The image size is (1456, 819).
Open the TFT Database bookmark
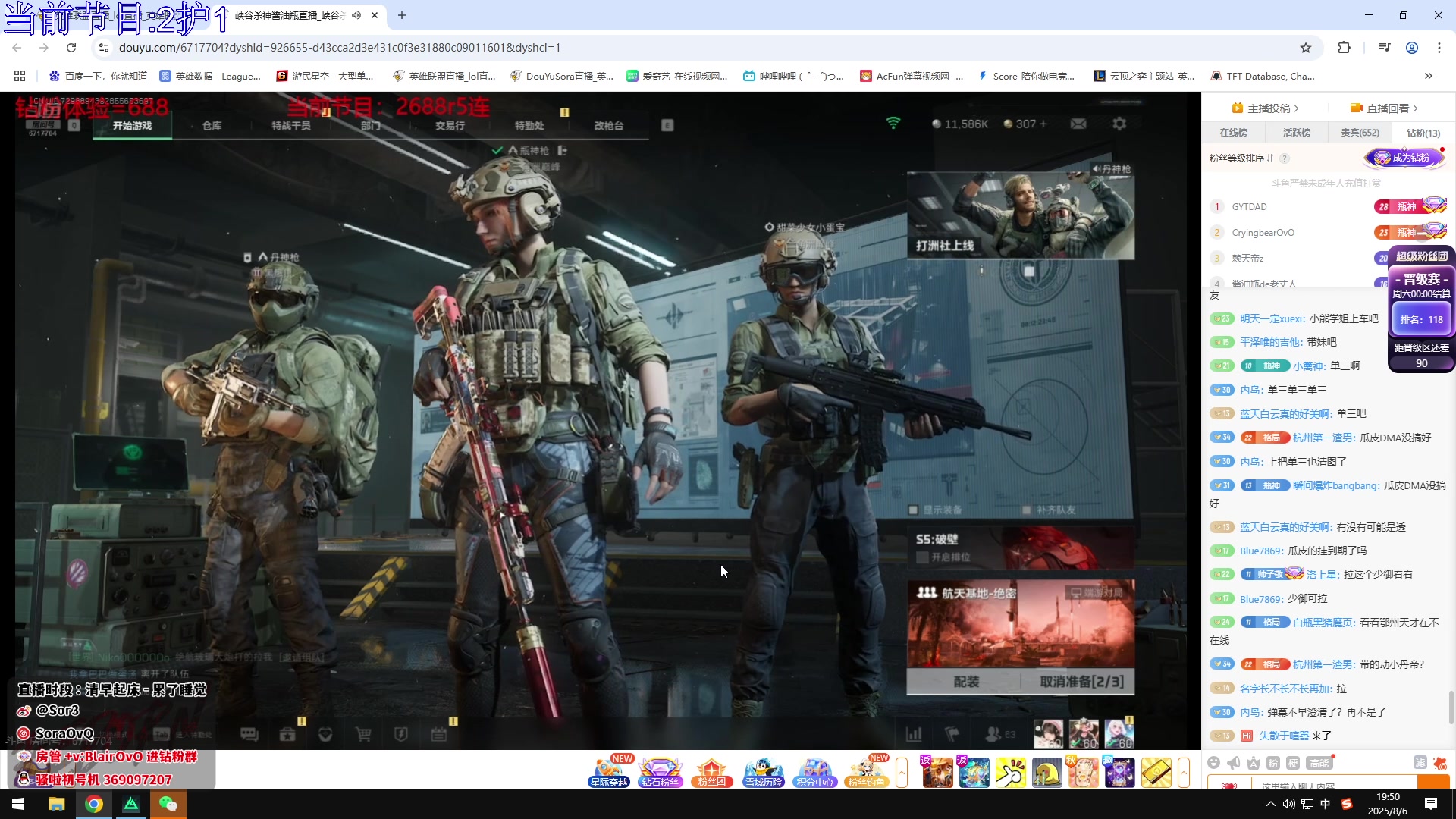(1263, 76)
